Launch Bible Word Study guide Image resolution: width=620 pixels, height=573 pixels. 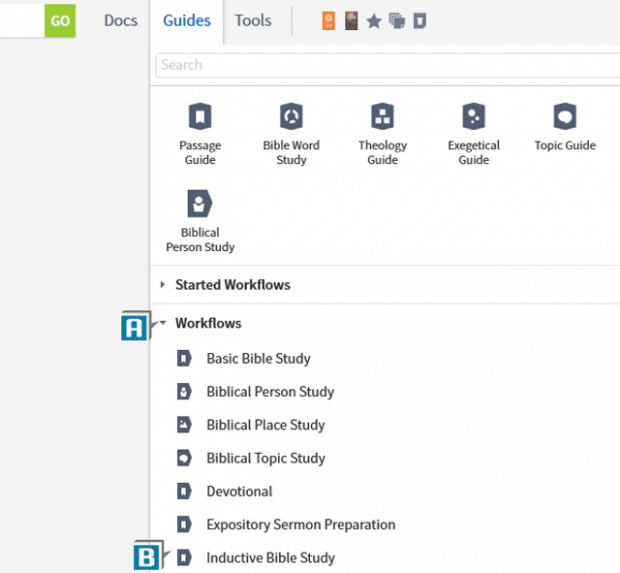[291, 118]
